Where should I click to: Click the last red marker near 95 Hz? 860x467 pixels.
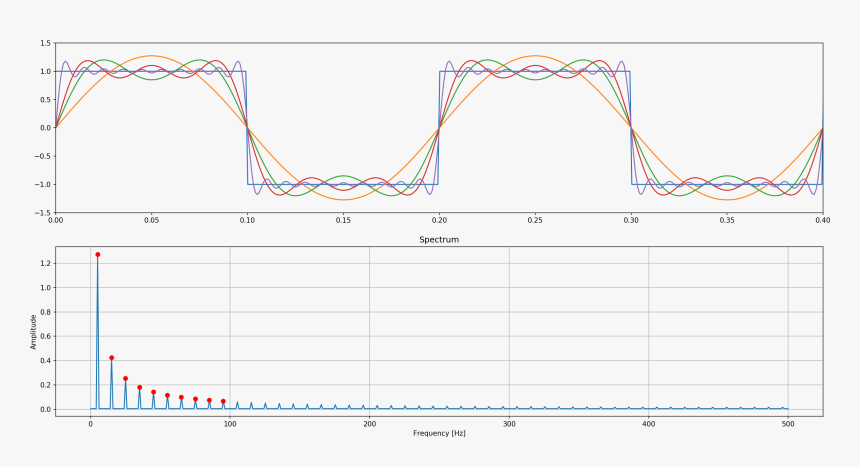[223, 402]
